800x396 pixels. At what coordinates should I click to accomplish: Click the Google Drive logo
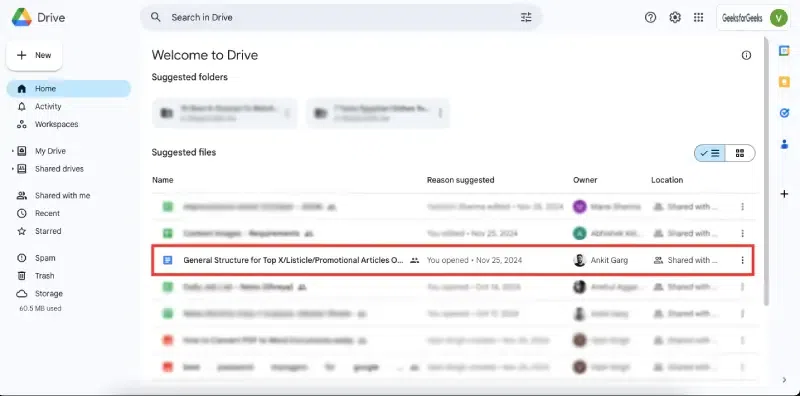pyautogui.click(x=21, y=17)
